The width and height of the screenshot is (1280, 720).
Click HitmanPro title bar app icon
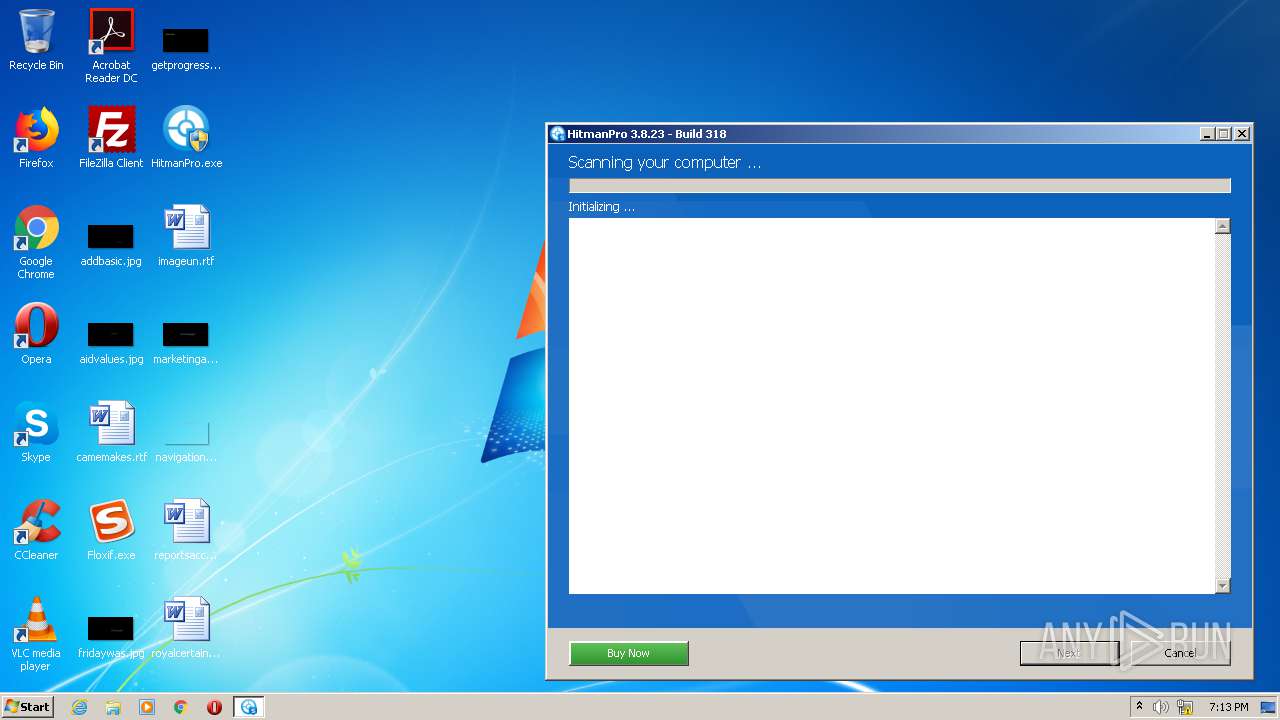click(x=558, y=134)
